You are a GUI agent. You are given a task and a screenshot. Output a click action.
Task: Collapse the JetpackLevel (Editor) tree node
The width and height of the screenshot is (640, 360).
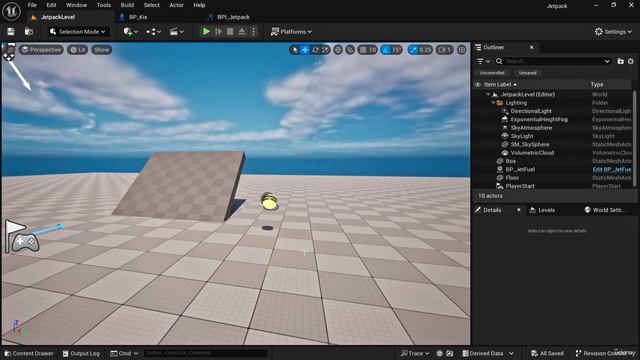point(488,94)
